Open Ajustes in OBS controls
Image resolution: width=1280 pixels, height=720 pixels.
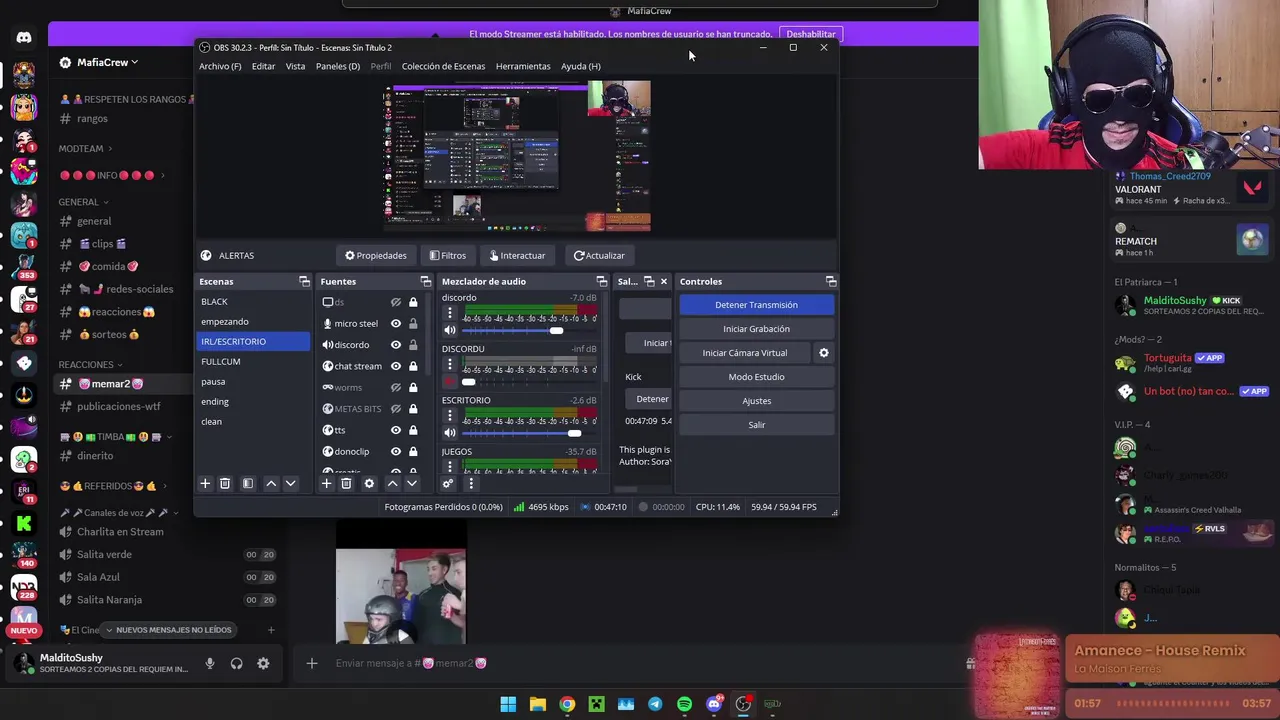click(756, 401)
